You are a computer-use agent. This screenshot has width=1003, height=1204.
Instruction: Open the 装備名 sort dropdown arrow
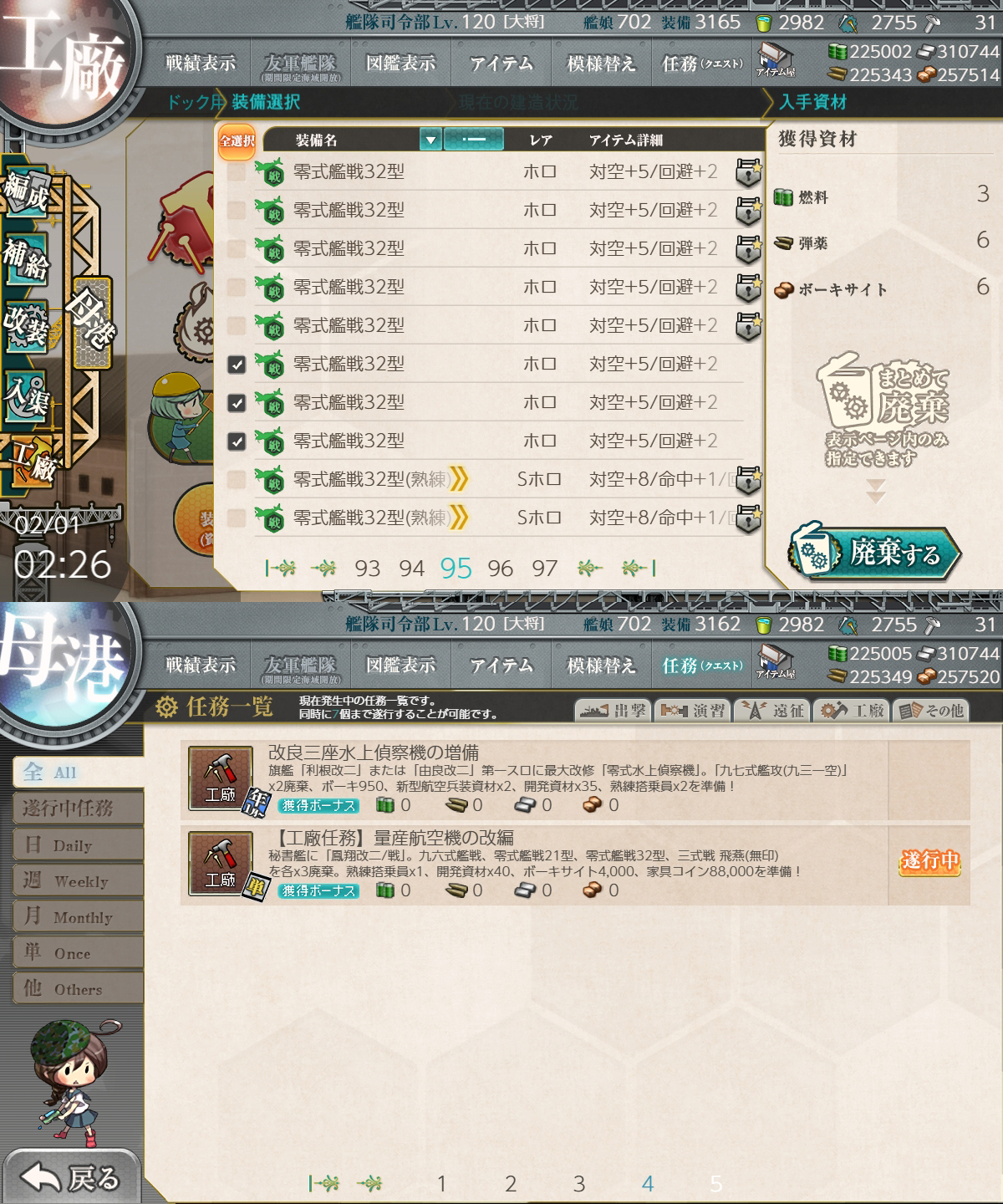coord(430,140)
